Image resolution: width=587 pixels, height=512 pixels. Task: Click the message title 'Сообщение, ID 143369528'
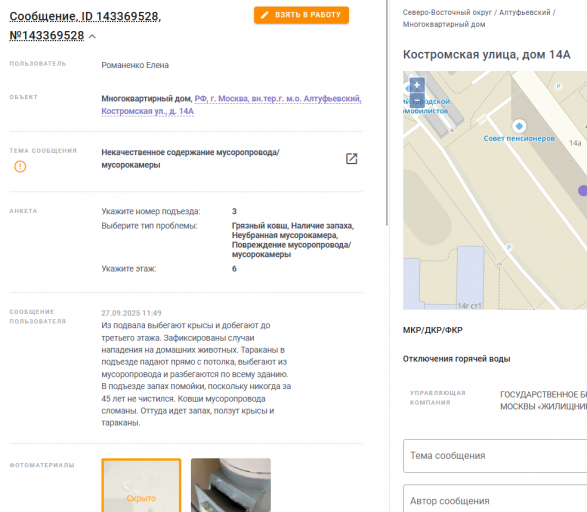coord(85,16)
